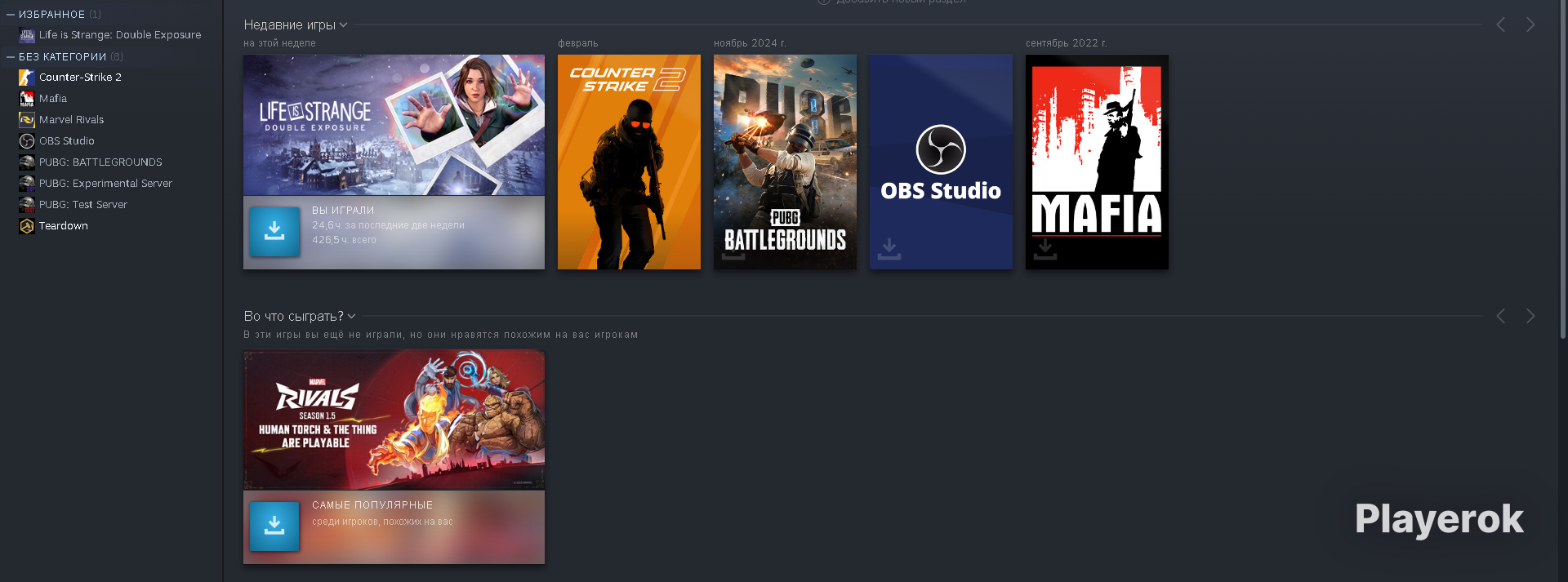Screen dimensions: 1568x582
Task: Click the library vertical scrollbar
Action: 1563,169
